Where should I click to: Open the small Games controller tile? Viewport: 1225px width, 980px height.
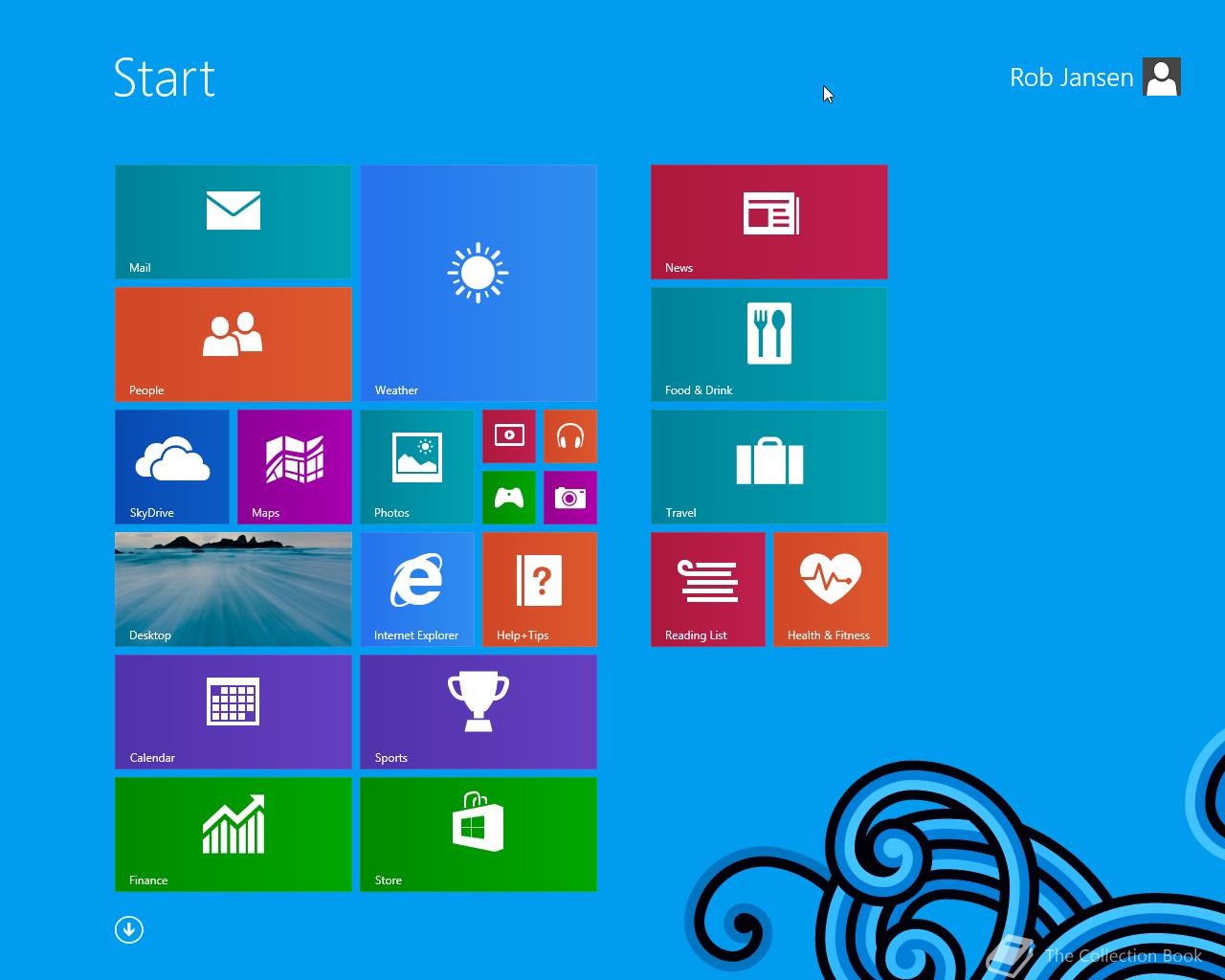coord(509,498)
